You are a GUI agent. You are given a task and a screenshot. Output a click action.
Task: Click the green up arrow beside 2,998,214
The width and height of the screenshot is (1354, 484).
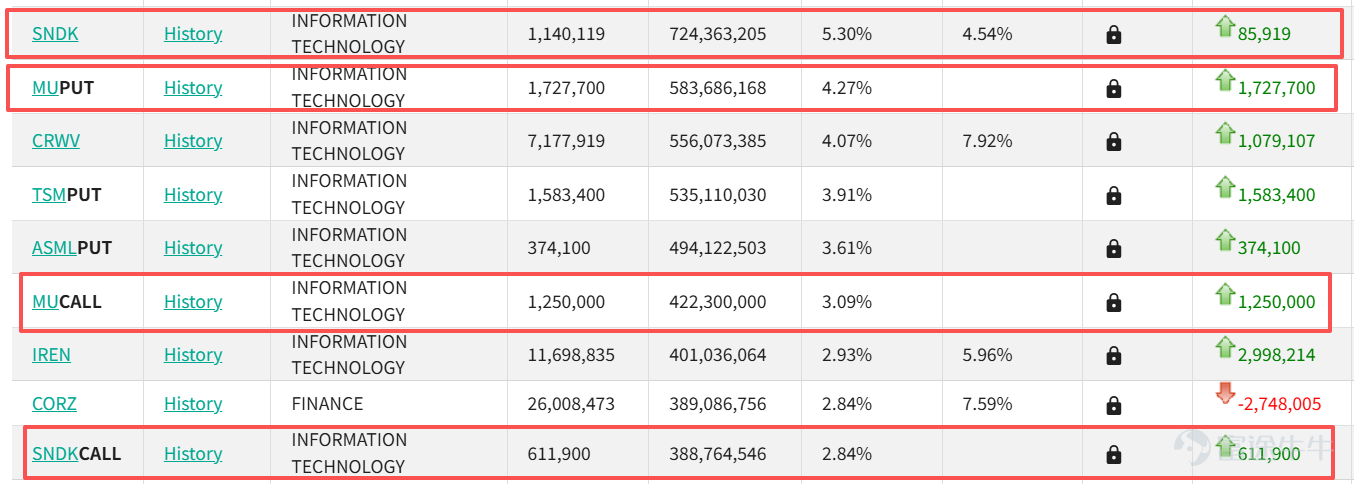pos(1225,347)
